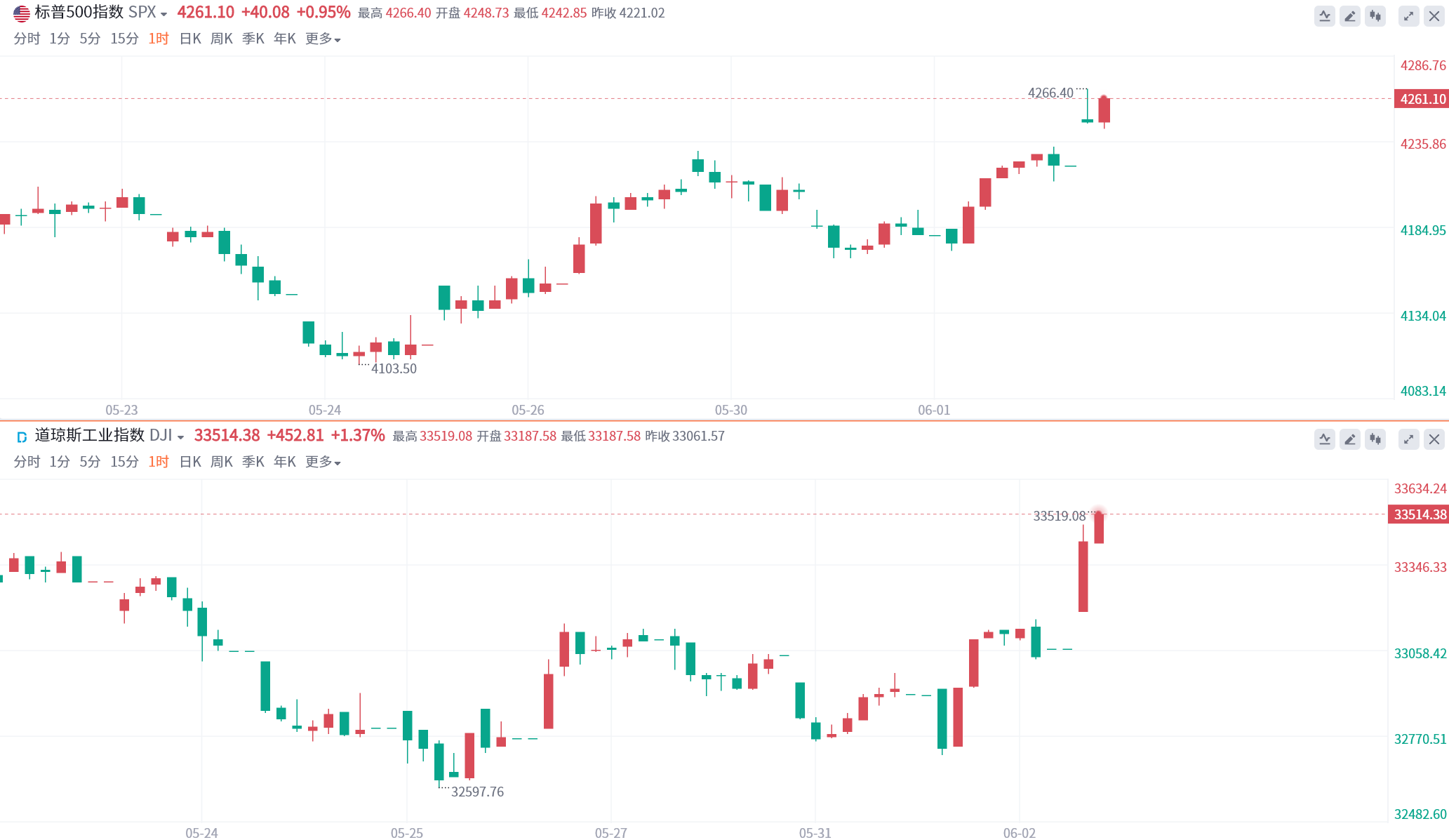Select 15分 interval on the DJI chart

(124, 462)
